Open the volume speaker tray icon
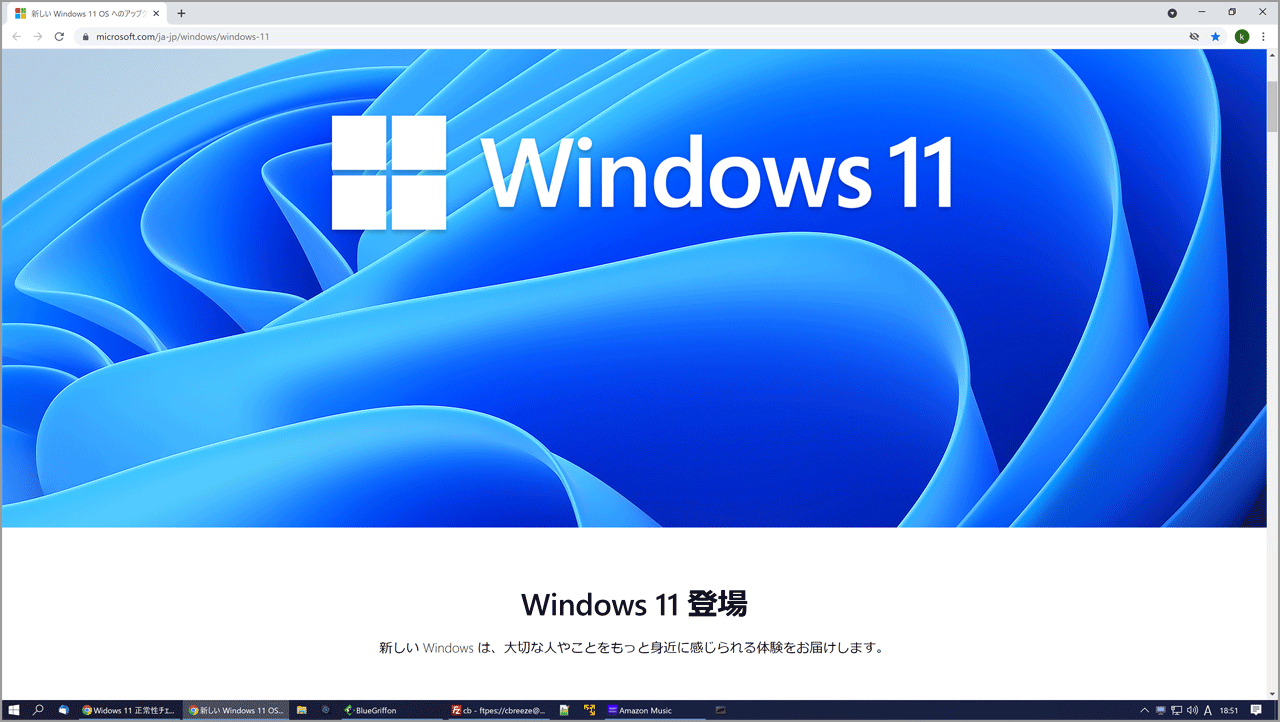The image size is (1280, 722). [x=1192, y=710]
